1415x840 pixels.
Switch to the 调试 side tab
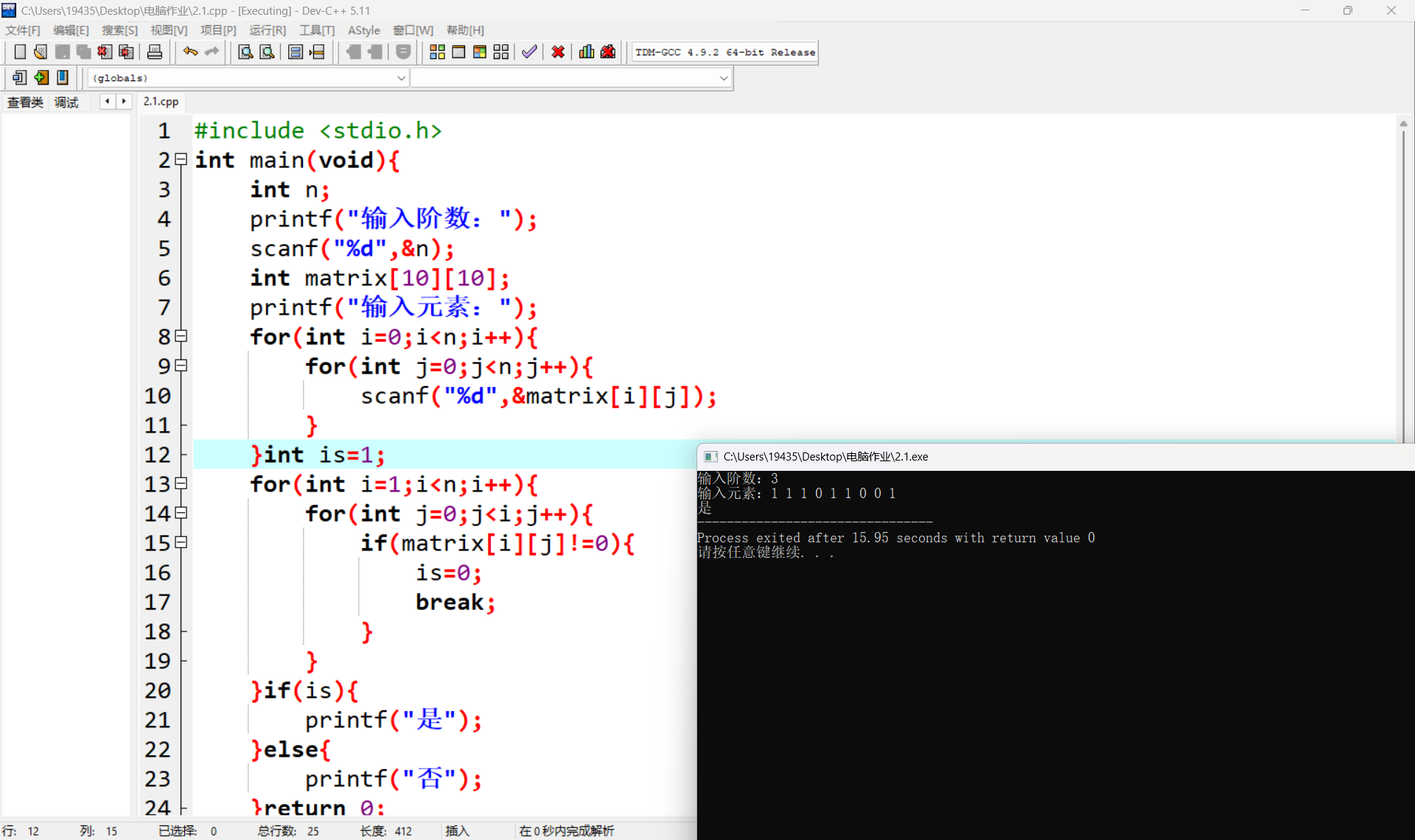click(66, 102)
